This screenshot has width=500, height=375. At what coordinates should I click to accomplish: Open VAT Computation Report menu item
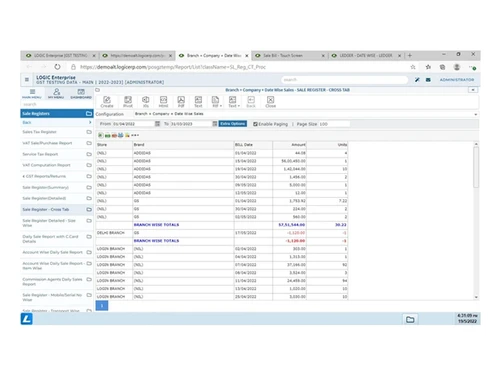tap(46, 165)
